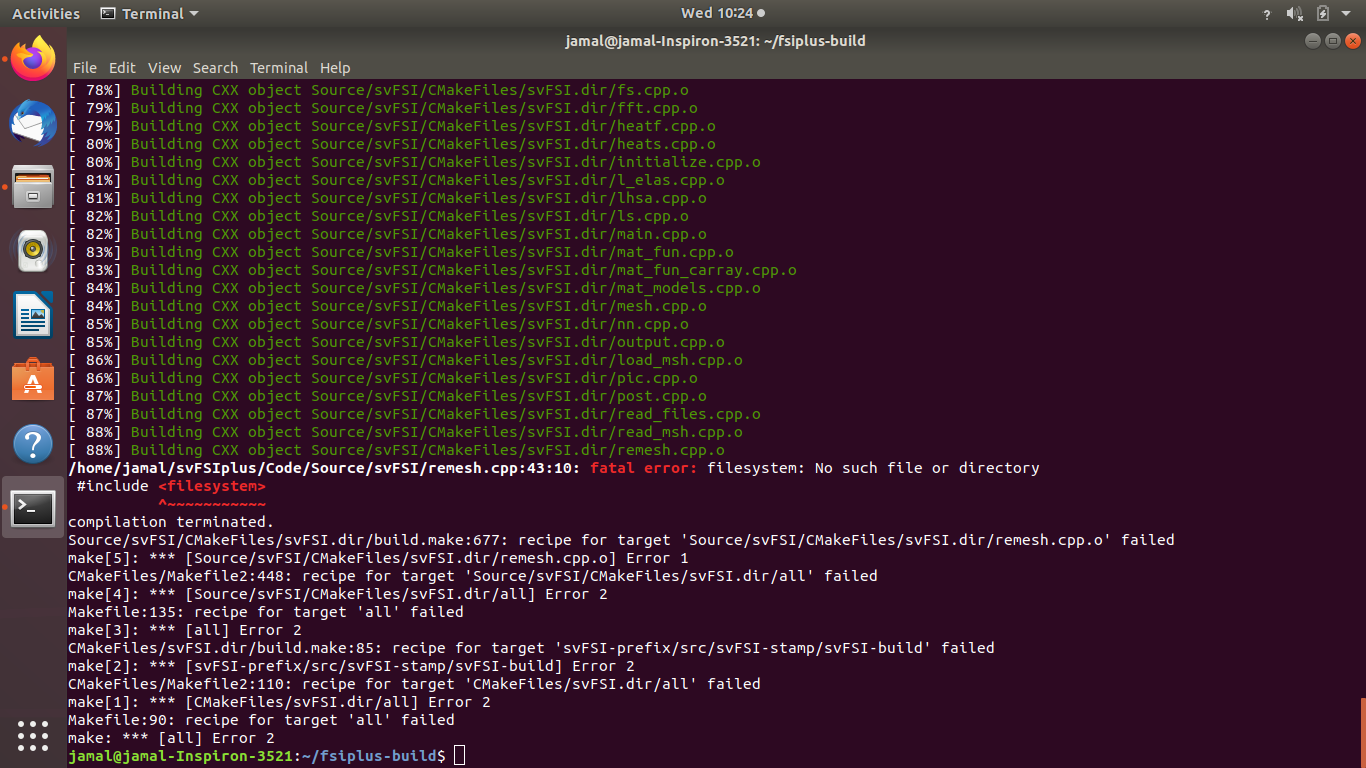
Task: Click the build.make:85 svFSI-build failed line
Action: [x=531, y=648]
